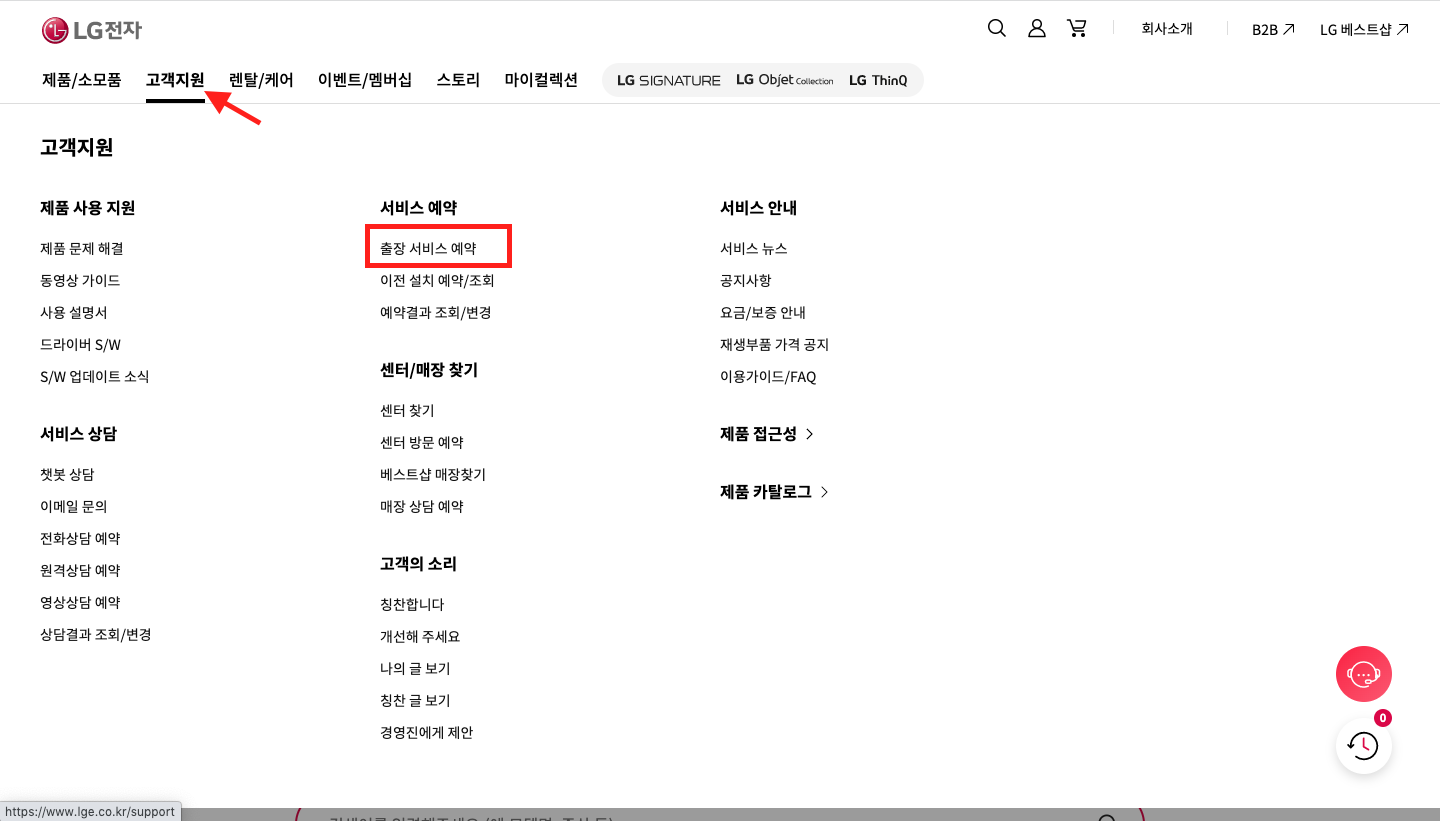Open 칭찬합니다 link
This screenshot has width=1440, height=821.
412,604
